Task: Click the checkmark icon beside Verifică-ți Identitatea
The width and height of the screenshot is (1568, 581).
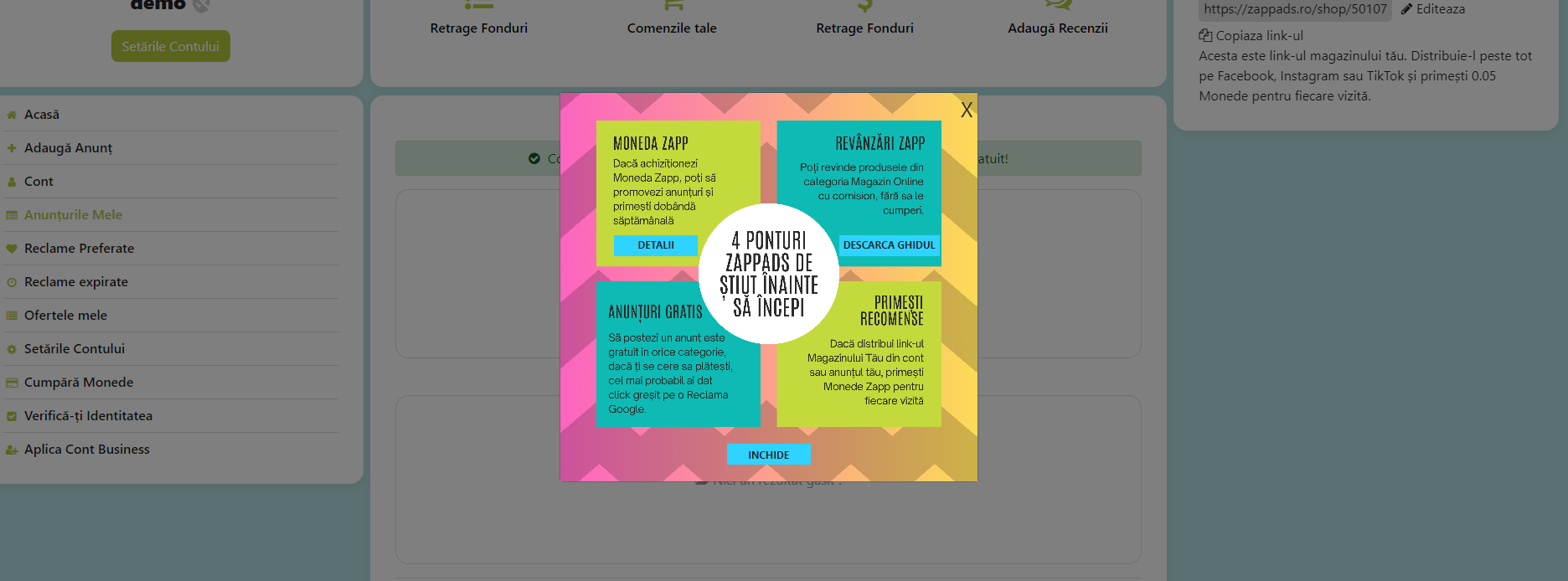Action: pos(12,416)
